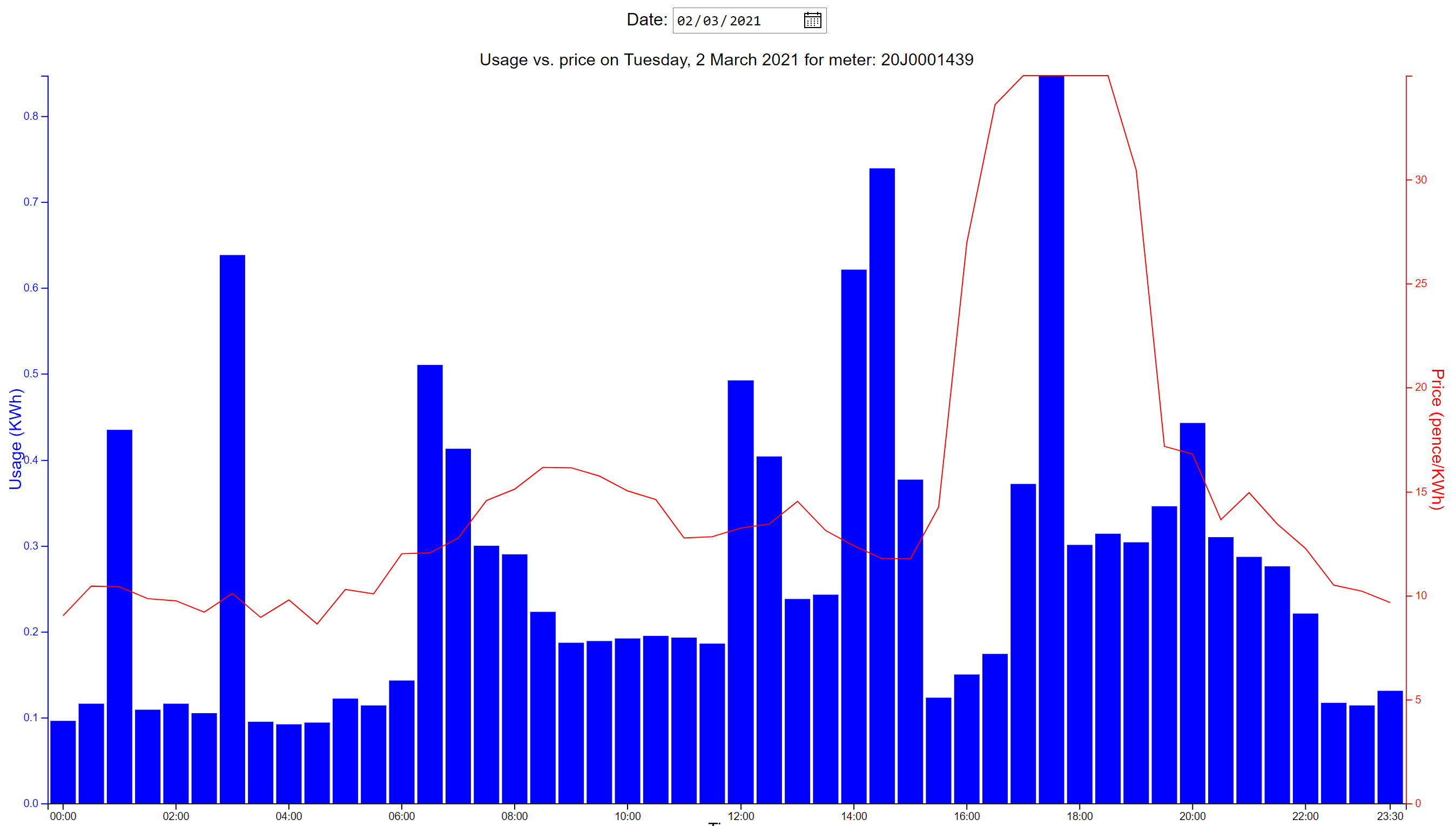Click the year 2021 in date input
Image resolution: width=1456 pixels, height=826 pixels.
pos(744,21)
